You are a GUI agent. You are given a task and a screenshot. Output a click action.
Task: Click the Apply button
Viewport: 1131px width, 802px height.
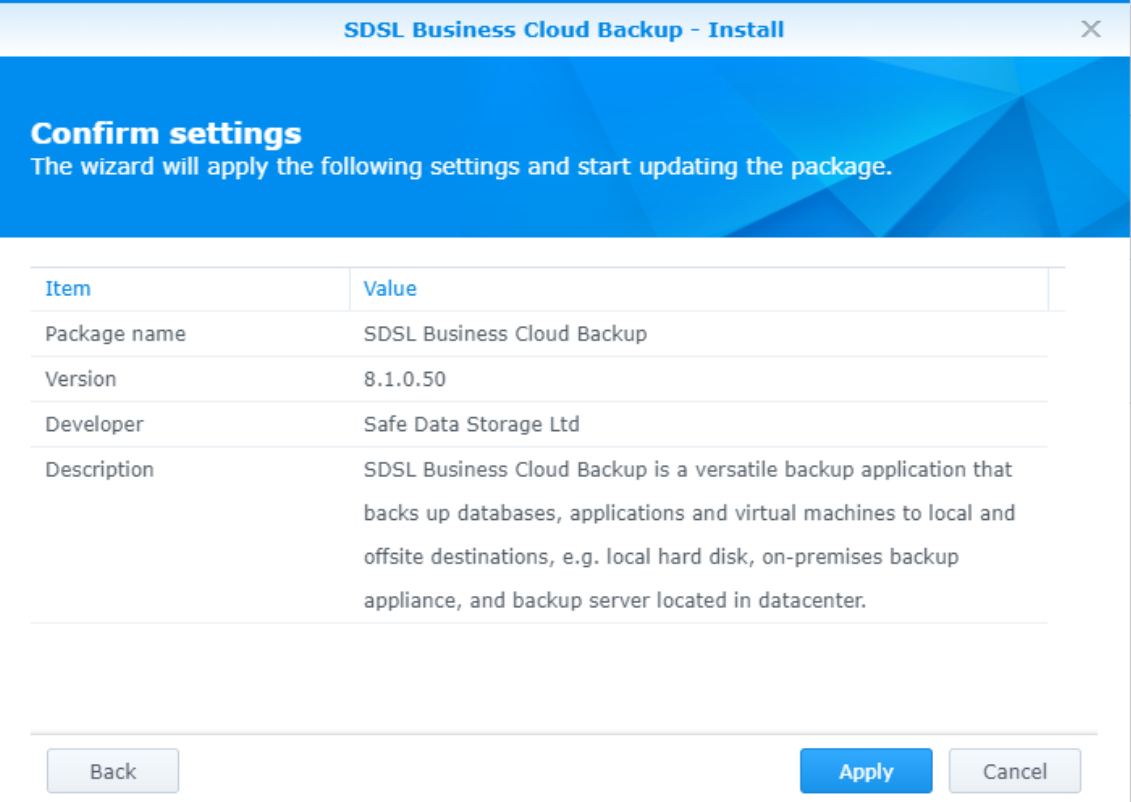(866, 771)
